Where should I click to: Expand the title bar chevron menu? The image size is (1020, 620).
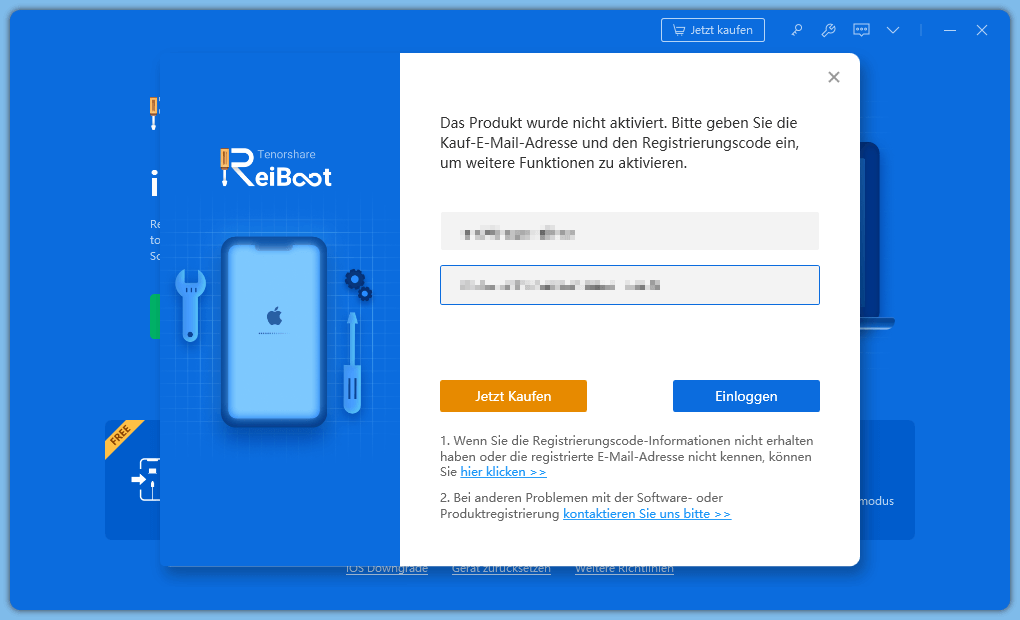tap(893, 30)
